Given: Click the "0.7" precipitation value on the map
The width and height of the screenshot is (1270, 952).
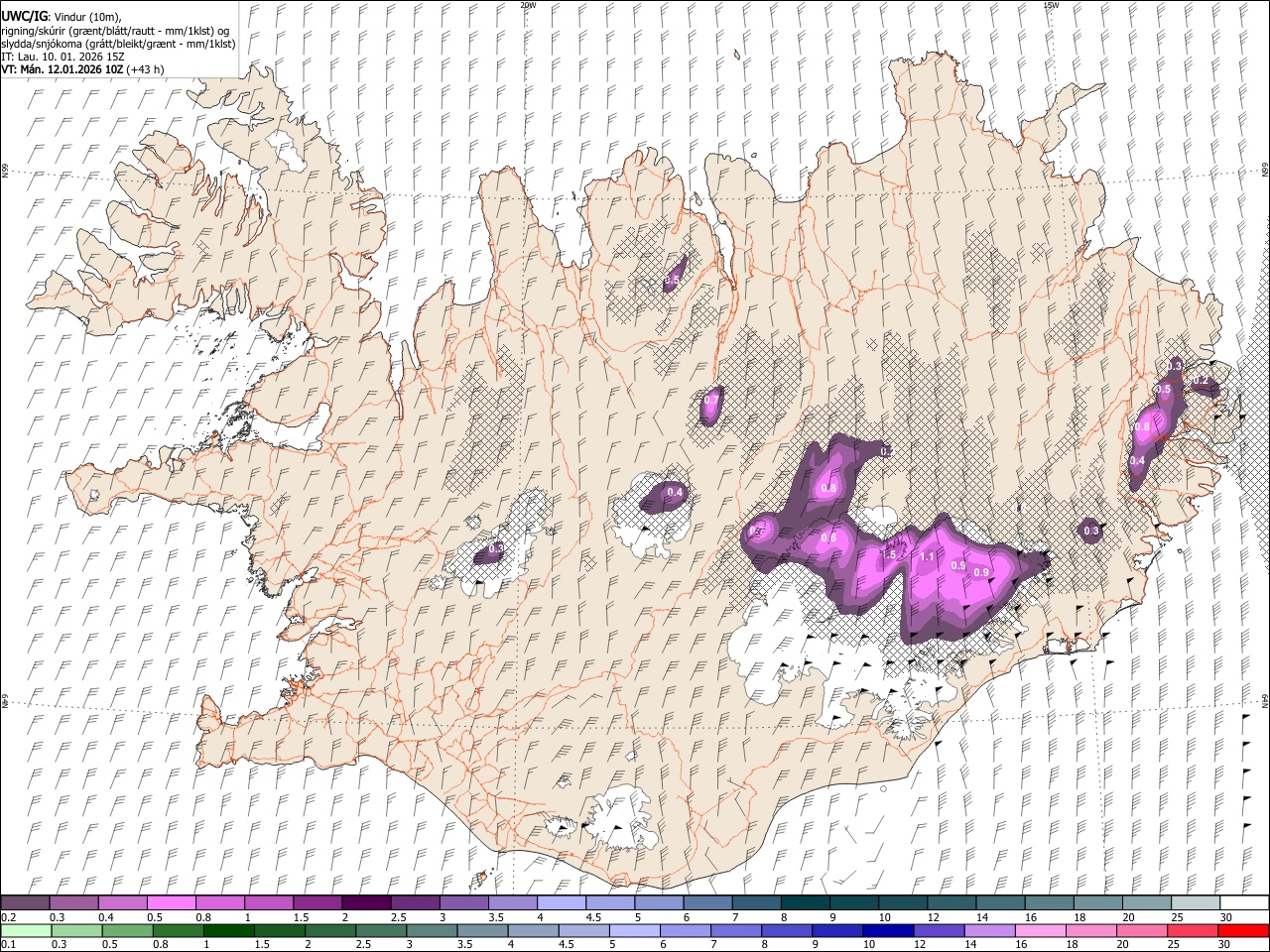Looking at the screenshot, I should (710, 402).
